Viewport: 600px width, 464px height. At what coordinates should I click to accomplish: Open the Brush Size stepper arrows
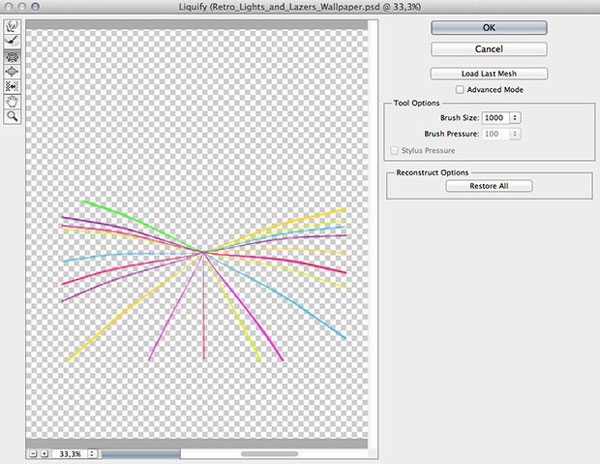click(x=515, y=118)
